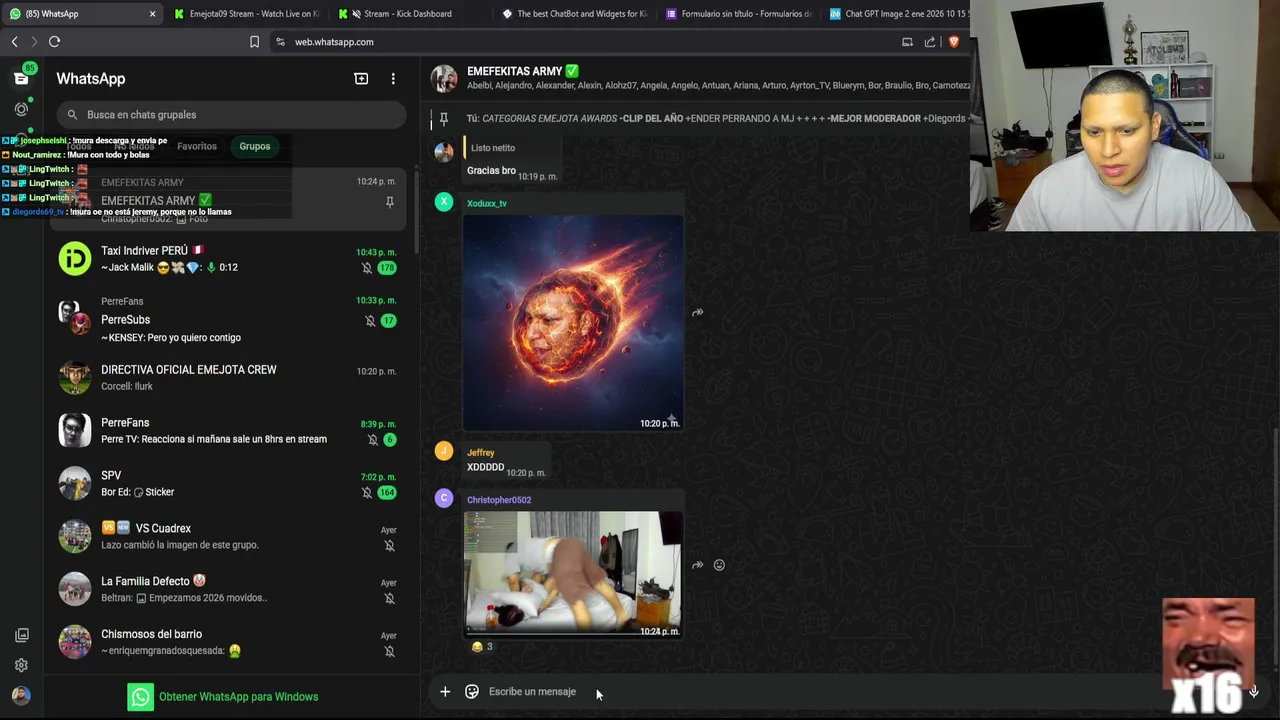Open Chismosos del barrio chat
The width and height of the screenshot is (1280, 720).
[230, 642]
